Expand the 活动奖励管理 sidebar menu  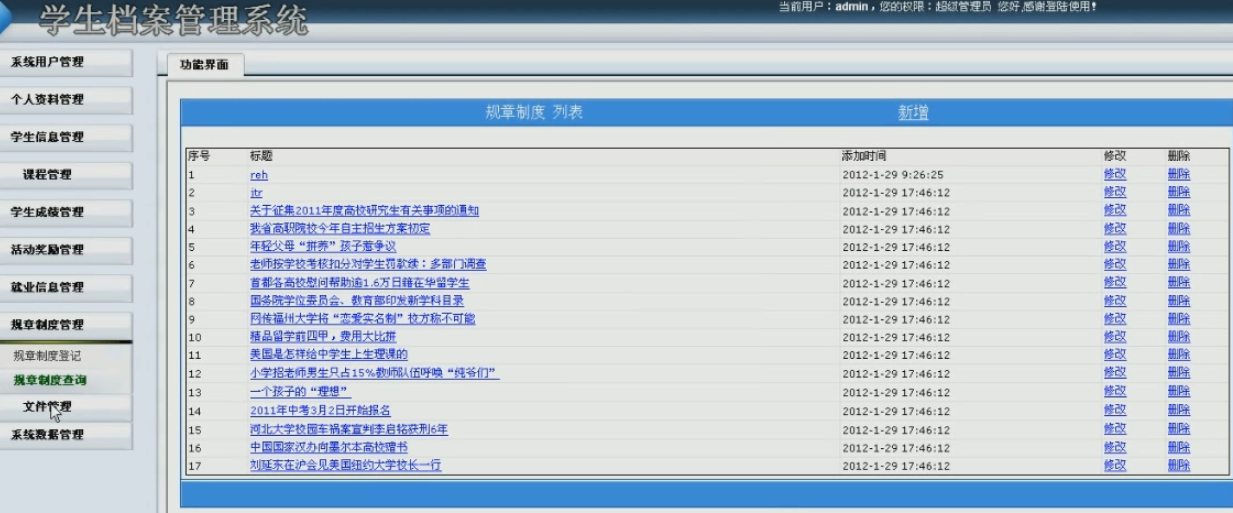(66, 250)
